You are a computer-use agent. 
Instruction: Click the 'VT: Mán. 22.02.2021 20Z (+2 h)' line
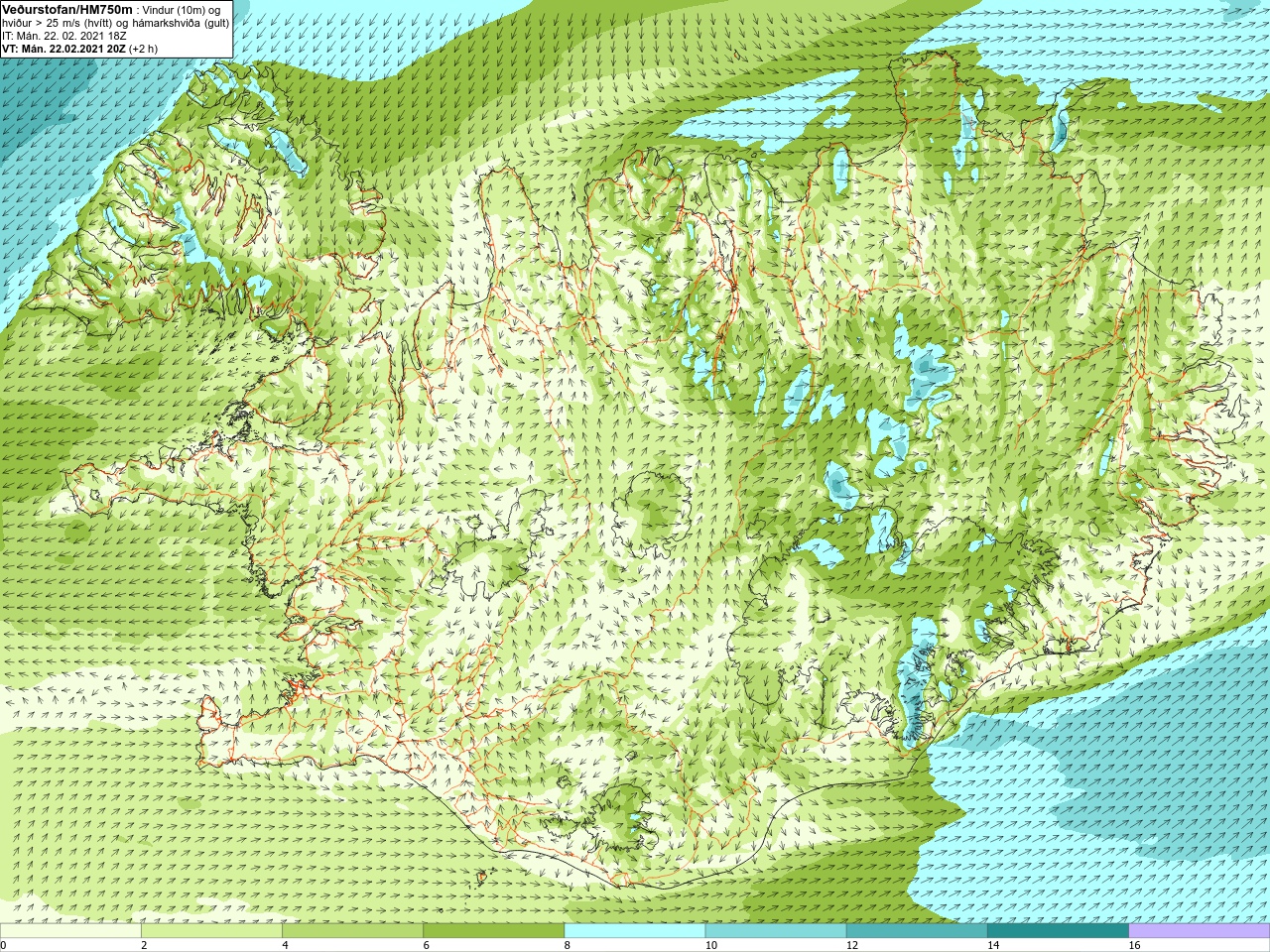point(79,49)
